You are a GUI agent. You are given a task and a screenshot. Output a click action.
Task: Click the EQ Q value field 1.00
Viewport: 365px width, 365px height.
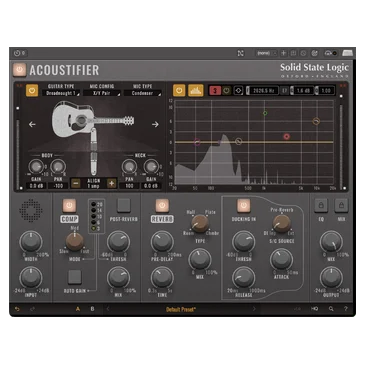click(x=326, y=90)
